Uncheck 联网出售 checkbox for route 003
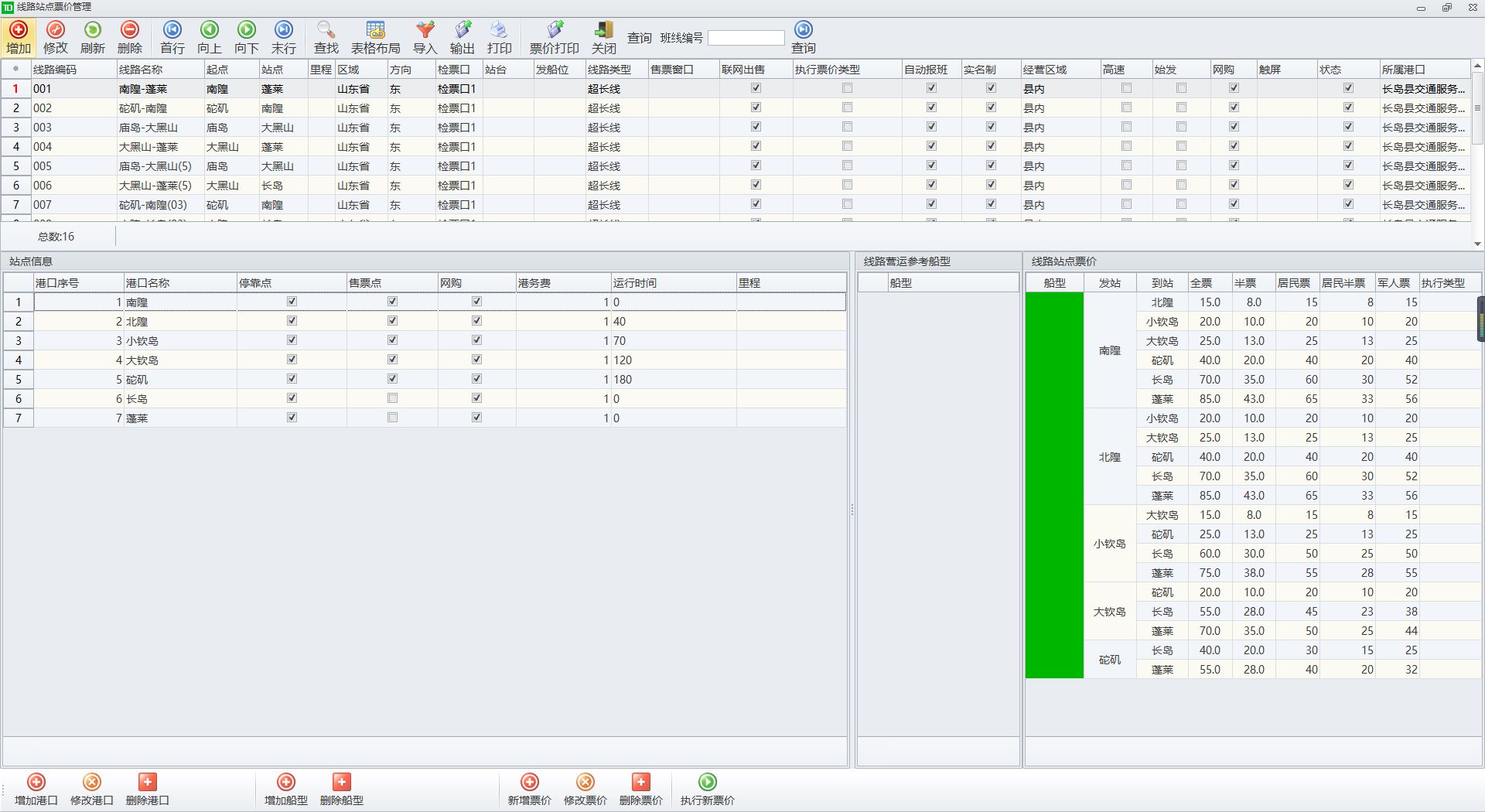Image resolution: width=1485 pixels, height=812 pixels. (756, 127)
